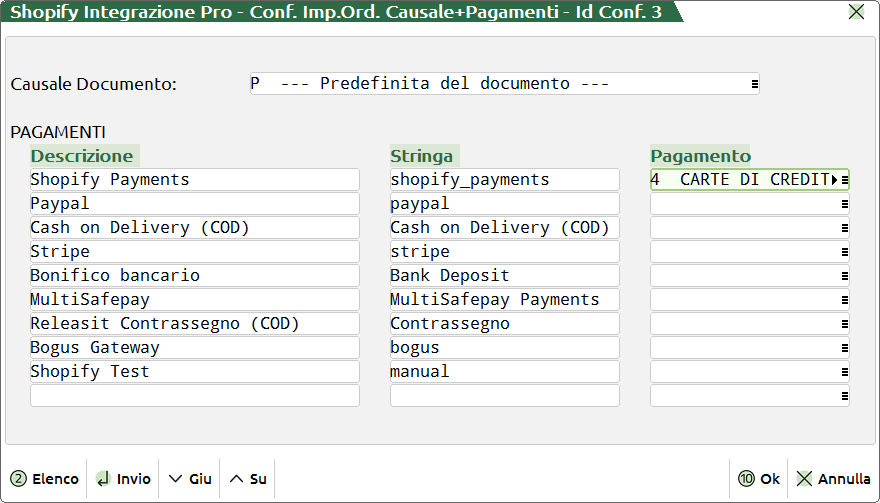This screenshot has height=503, width=880.
Task: Click Annulla to cancel
Action: pos(833,479)
